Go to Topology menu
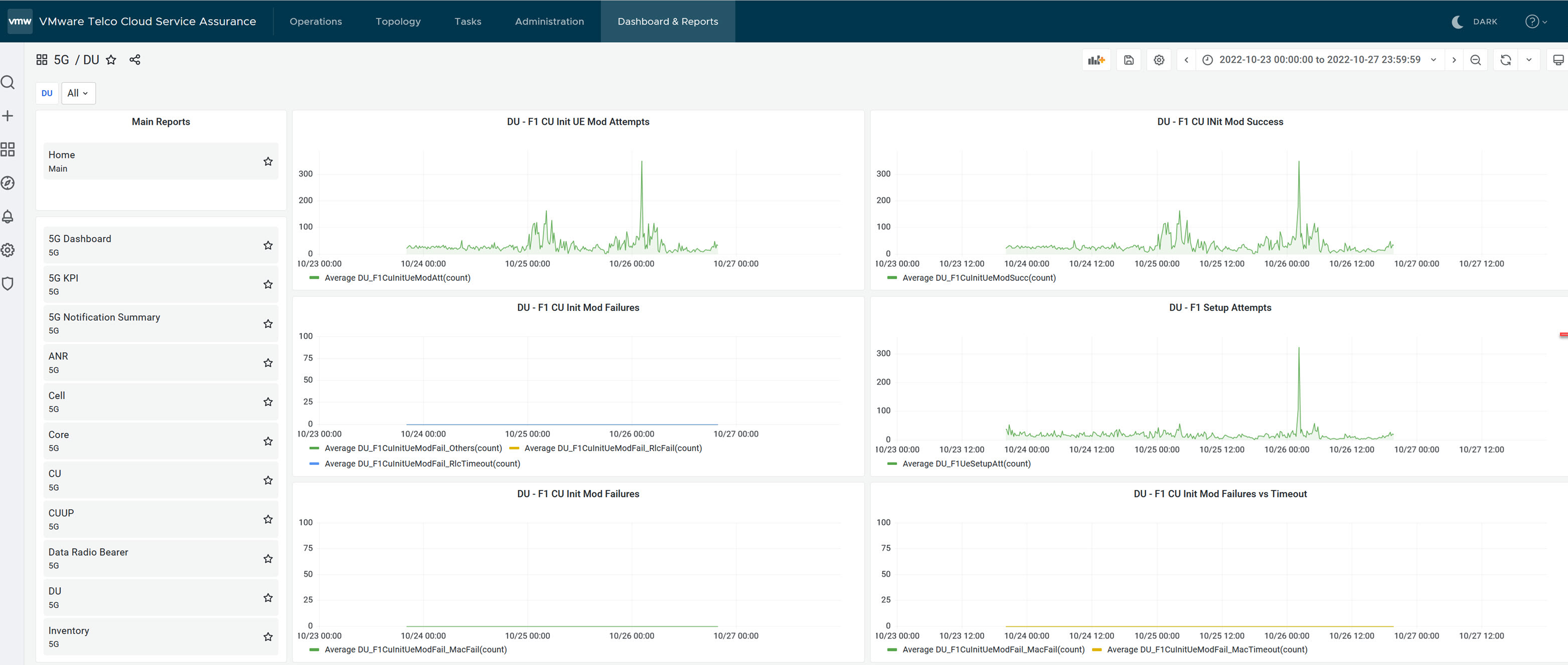The height and width of the screenshot is (665, 1568). coord(398,21)
